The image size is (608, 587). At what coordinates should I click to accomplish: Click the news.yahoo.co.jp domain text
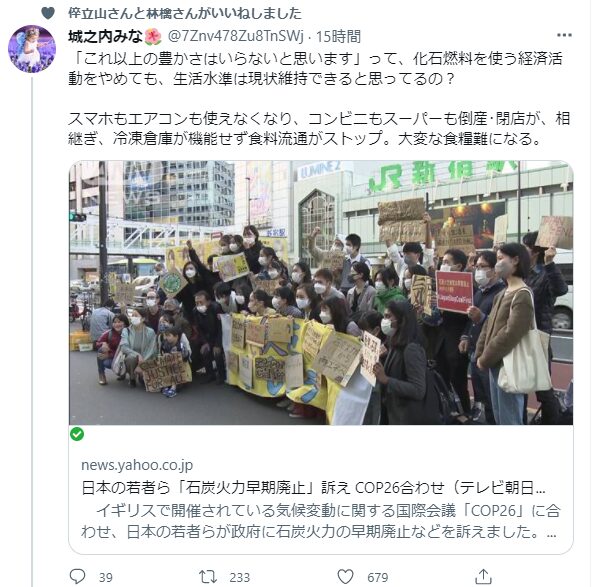(137, 465)
